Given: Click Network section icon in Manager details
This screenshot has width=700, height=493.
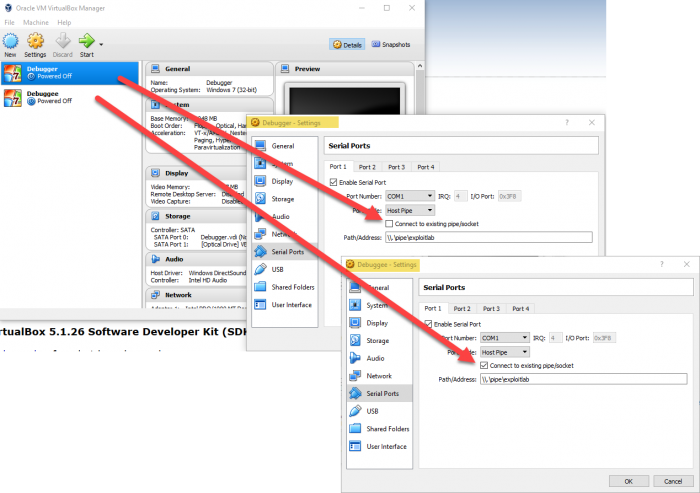Looking at the screenshot, I should click(x=155, y=295).
